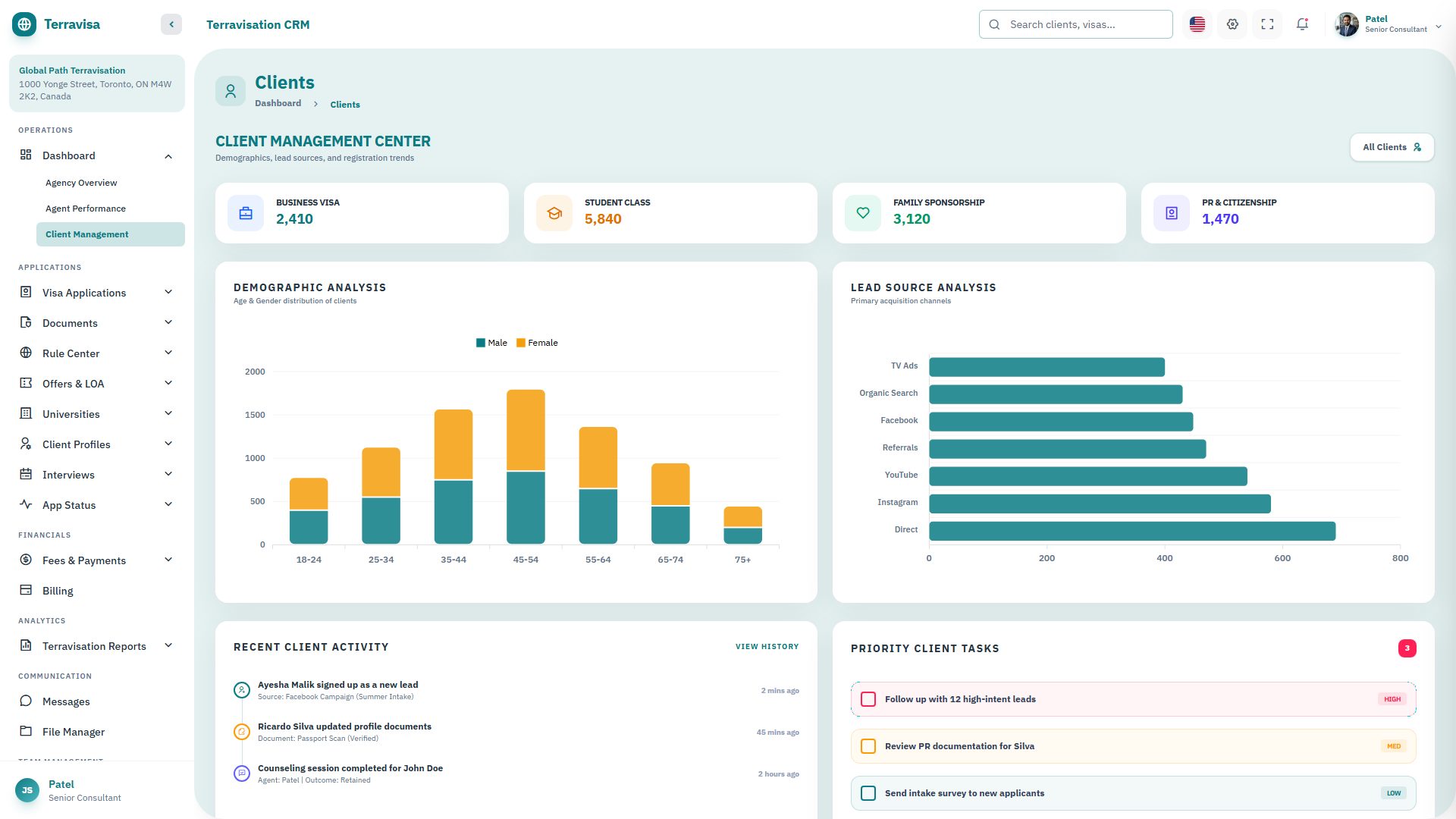Viewport: 1456px width, 819px height.
Task: Open the File Manager menu item
Action: click(97, 732)
